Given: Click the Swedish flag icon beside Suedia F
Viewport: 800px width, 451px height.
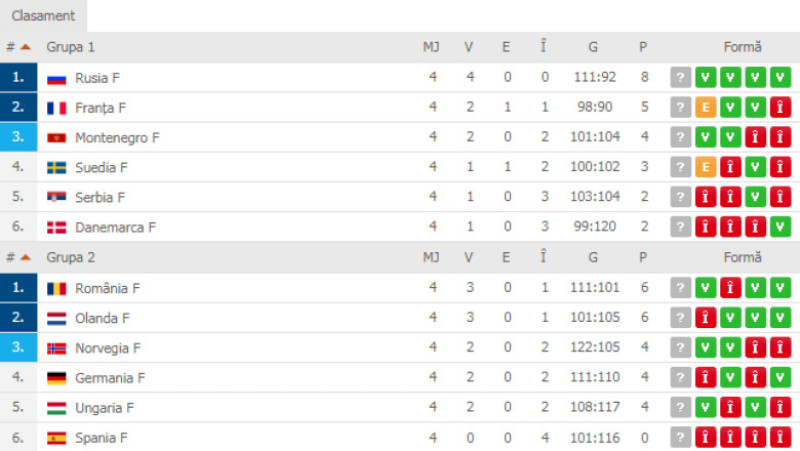Looking at the screenshot, I should pyautogui.click(x=56, y=168).
